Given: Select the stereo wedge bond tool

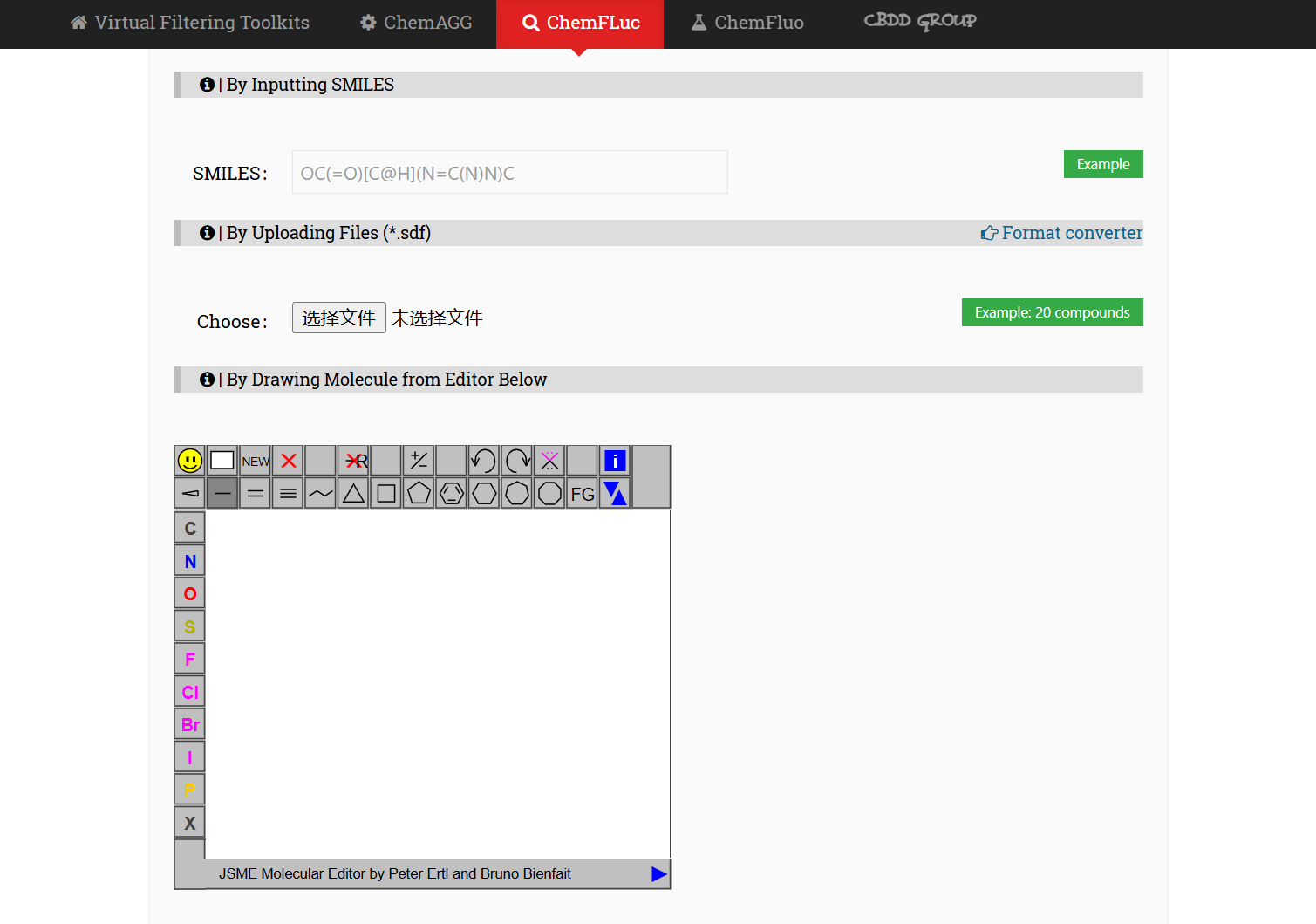Looking at the screenshot, I should (190, 494).
